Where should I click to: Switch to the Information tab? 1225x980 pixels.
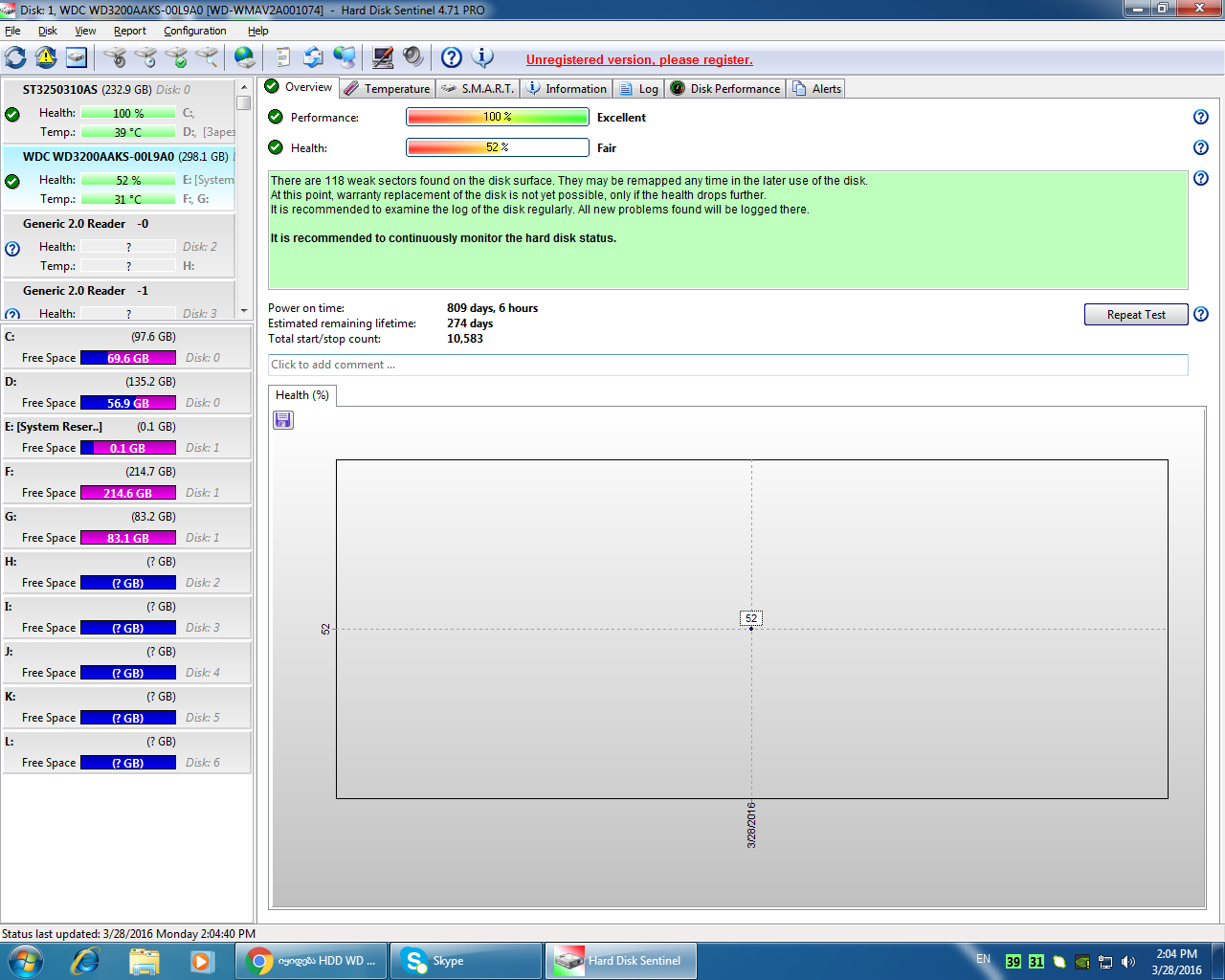[567, 88]
